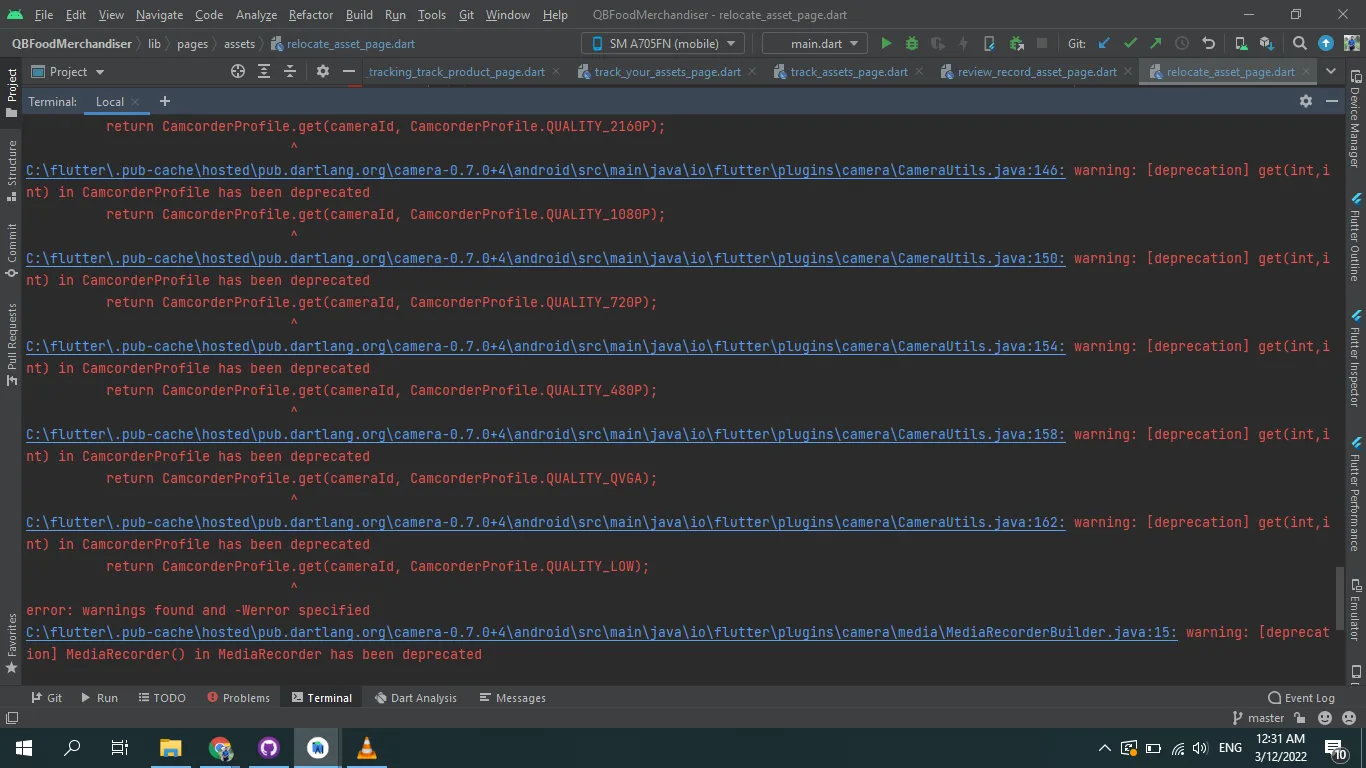Screen dimensions: 1366x768
Task: Open the TODO tool window tab
Action: click(162, 698)
